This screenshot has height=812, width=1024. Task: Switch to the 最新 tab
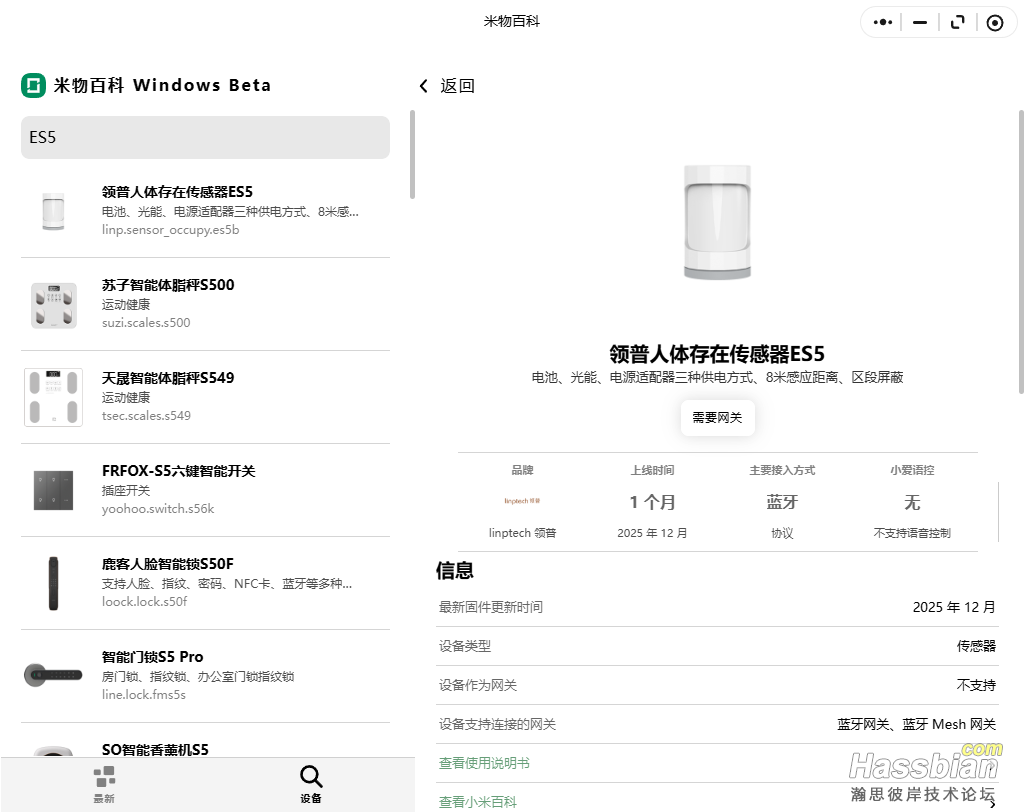104,784
